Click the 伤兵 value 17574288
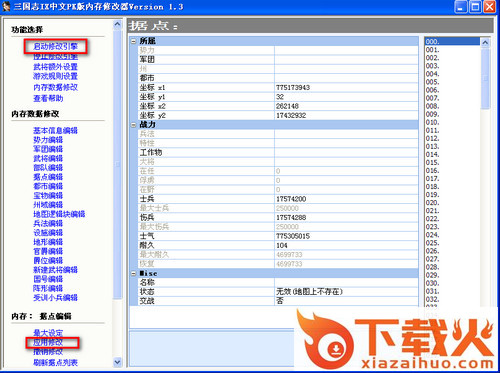The height and width of the screenshot is (373, 500). click(x=291, y=218)
